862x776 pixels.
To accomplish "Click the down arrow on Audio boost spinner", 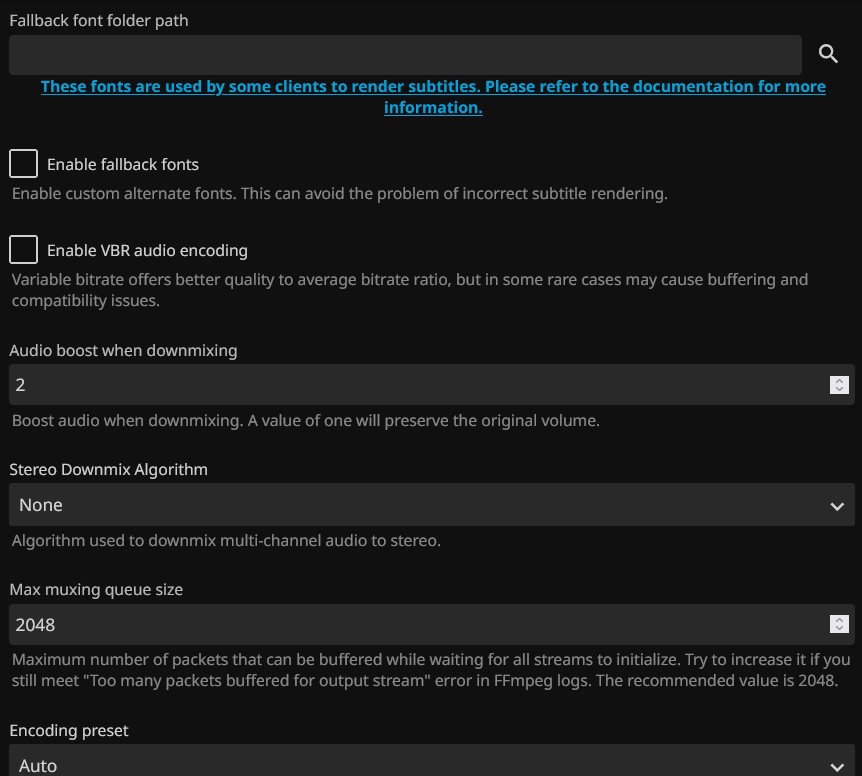I will coord(839,389).
